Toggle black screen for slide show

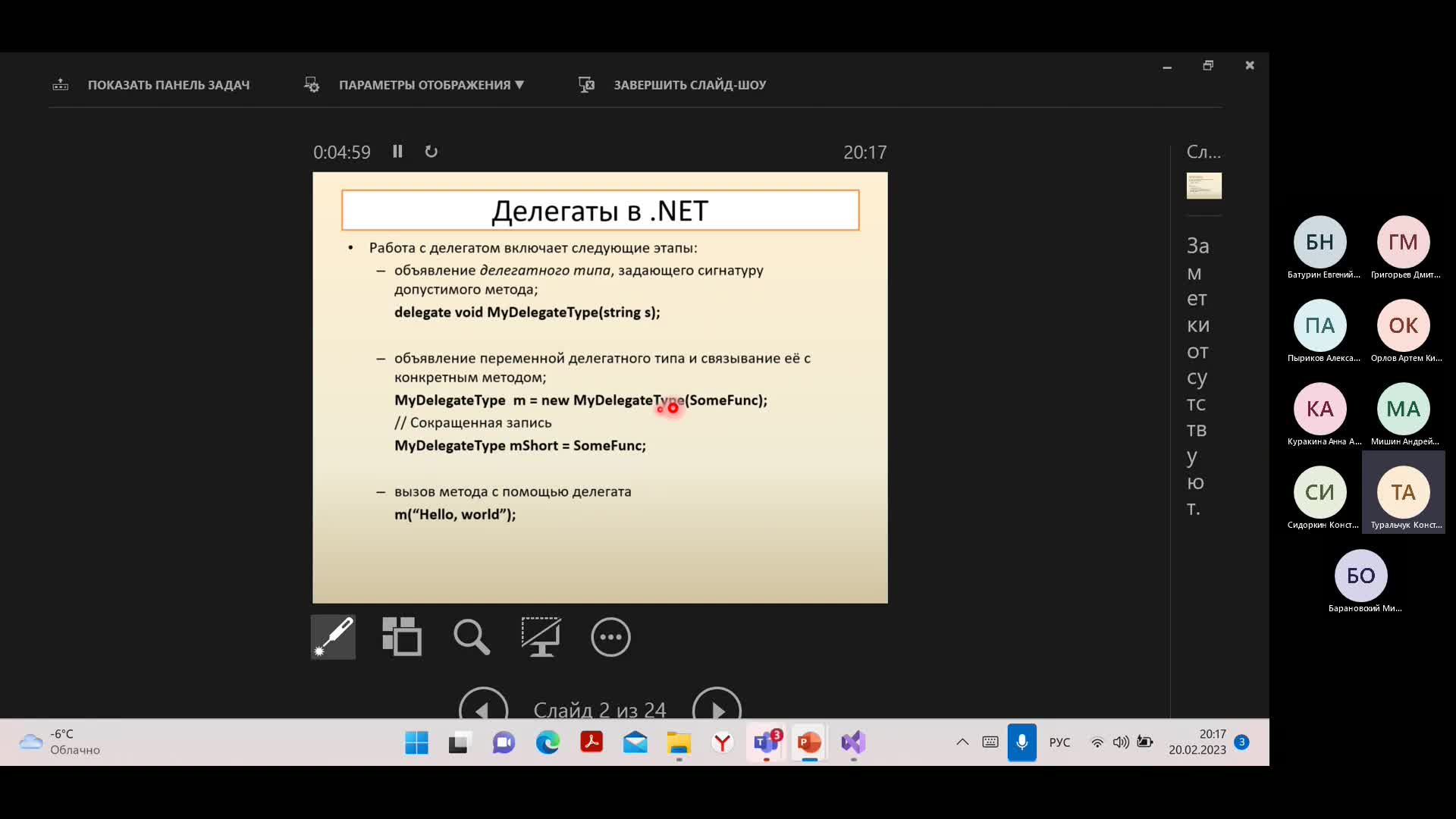point(541,637)
